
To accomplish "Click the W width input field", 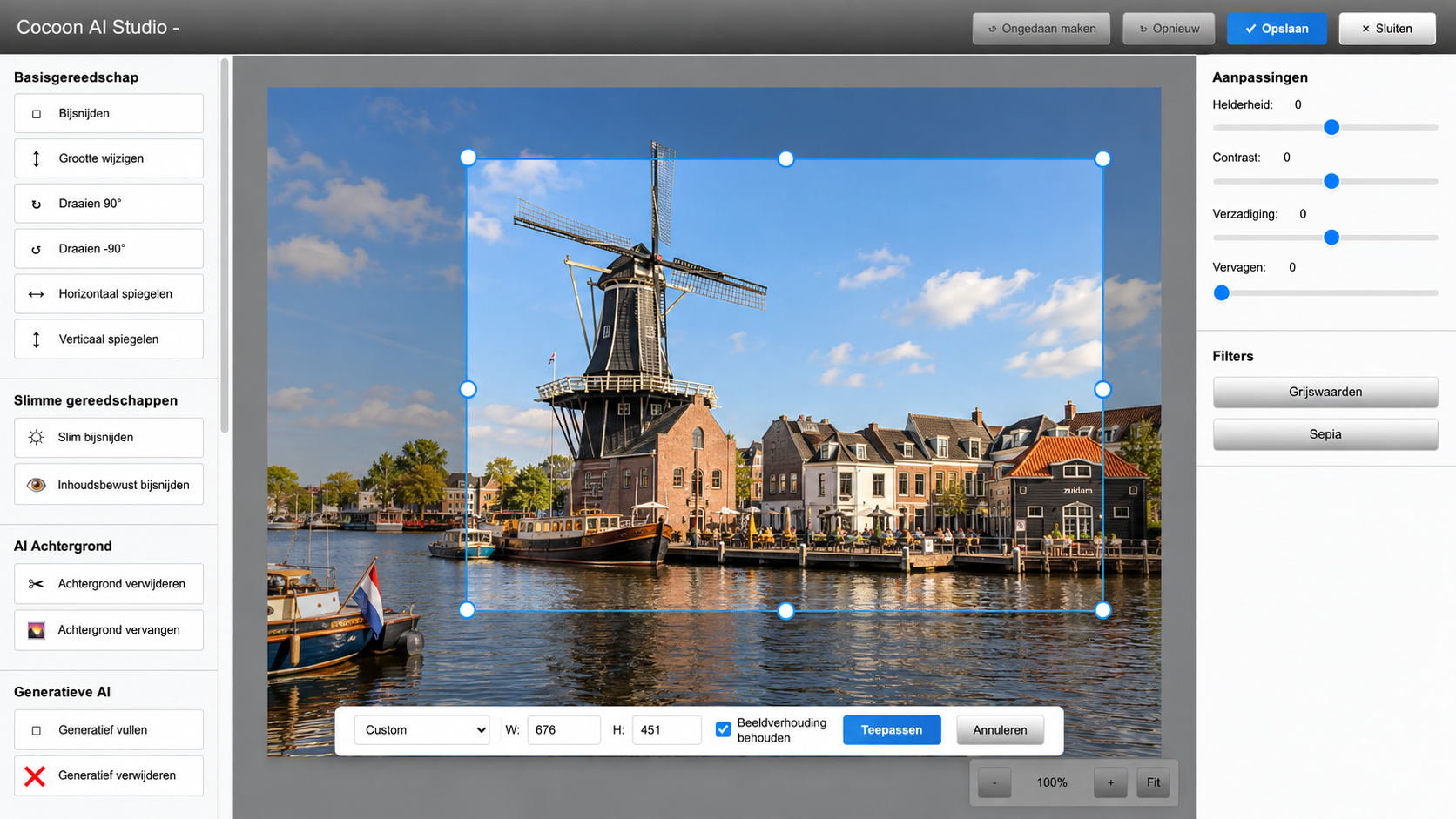I will coord(563,730).
